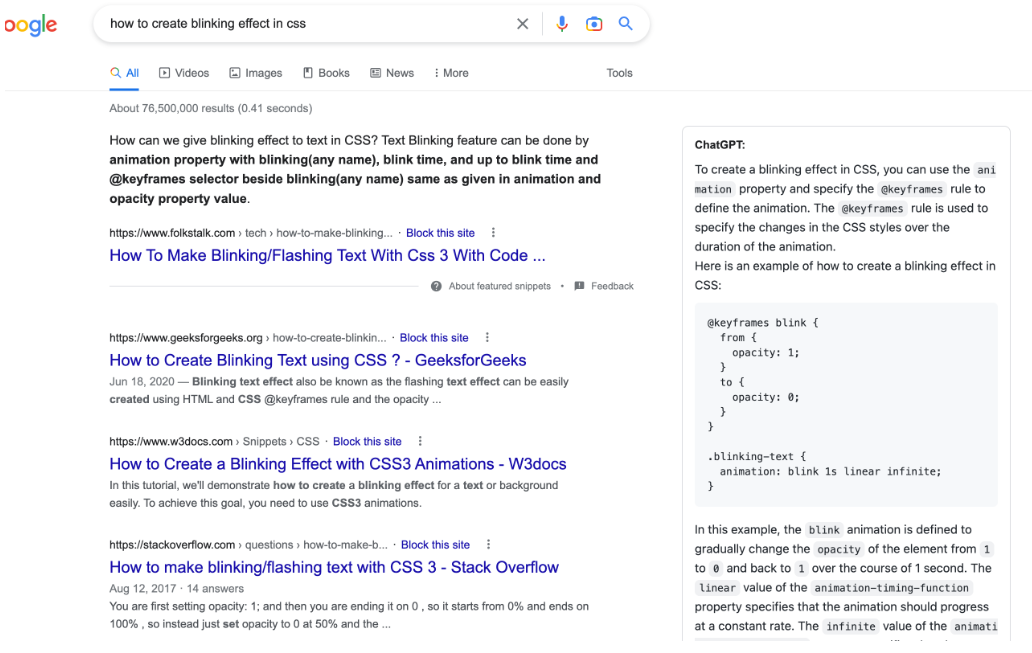Open Stack Overflow 'blinking/flashing text with CSS 3' link
The height and width of the screenshot is (653, 1032).
point(334,567)
